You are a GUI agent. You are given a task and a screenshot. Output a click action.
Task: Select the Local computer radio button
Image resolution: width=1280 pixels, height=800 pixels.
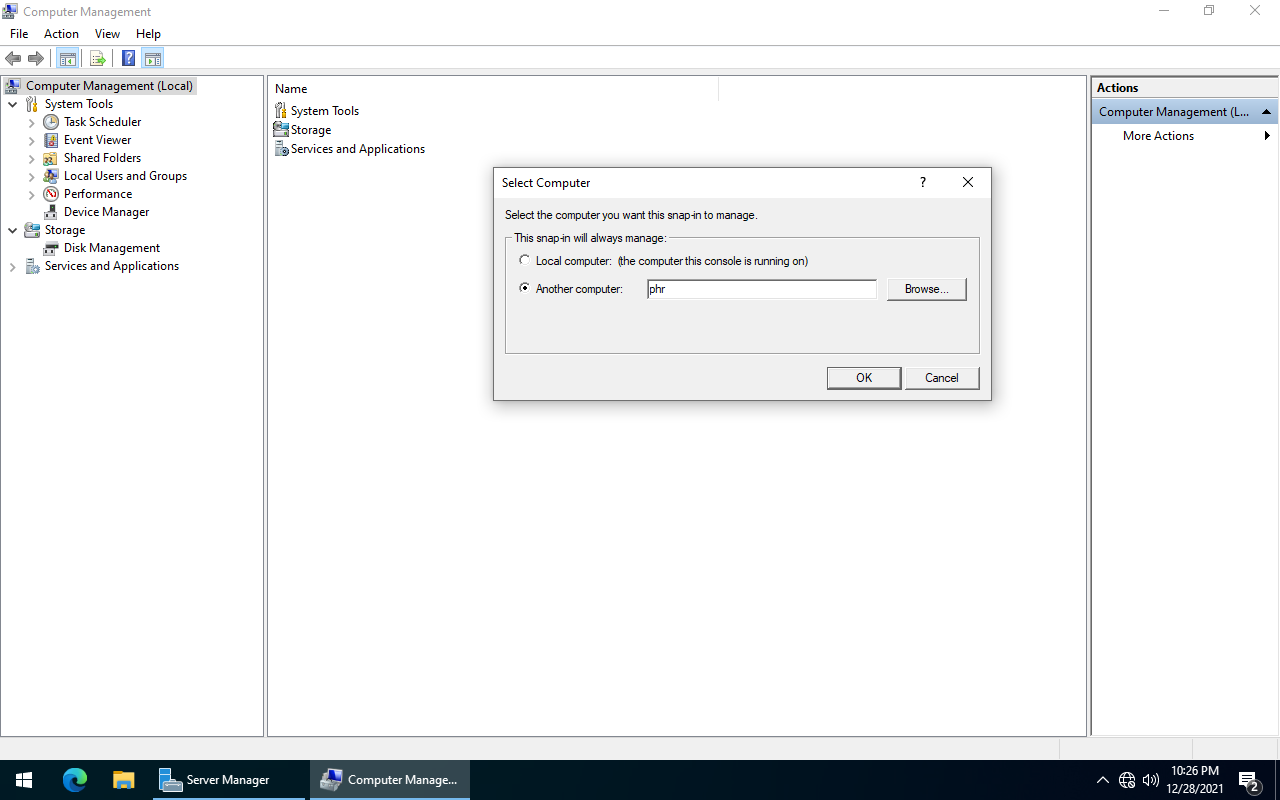click(524, 259)
